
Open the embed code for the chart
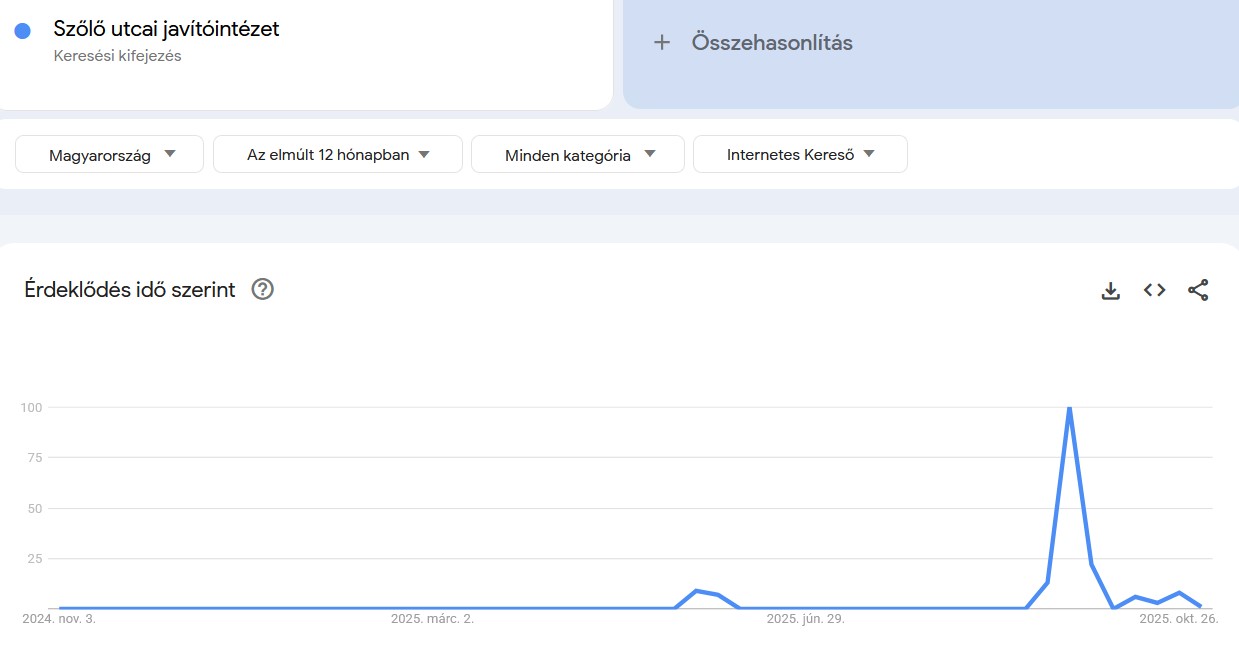(1154, 290)
